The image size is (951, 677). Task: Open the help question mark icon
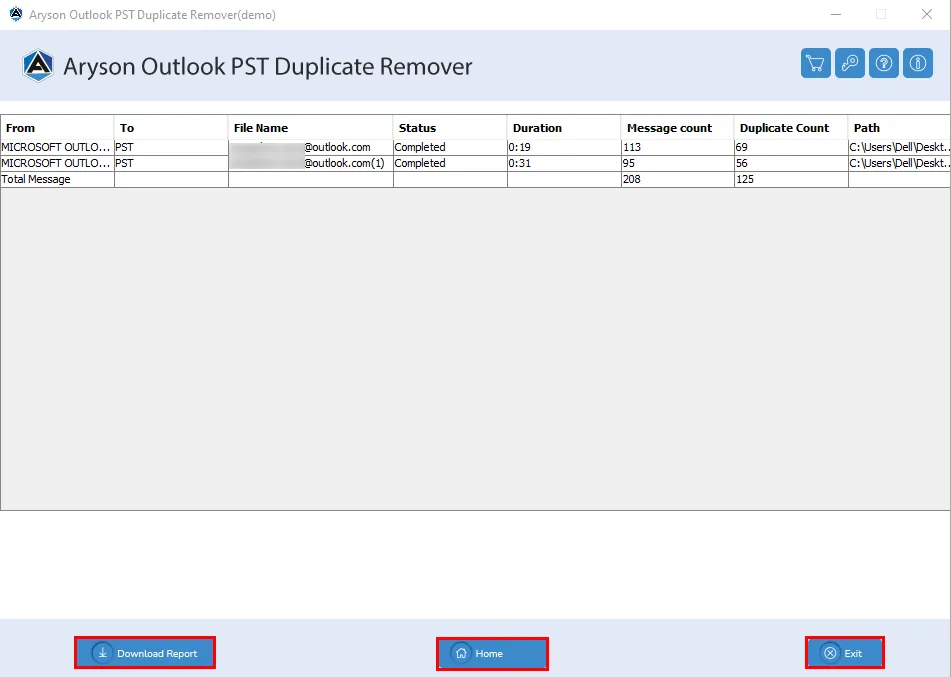pyautogui.click(x=884, y=63)
